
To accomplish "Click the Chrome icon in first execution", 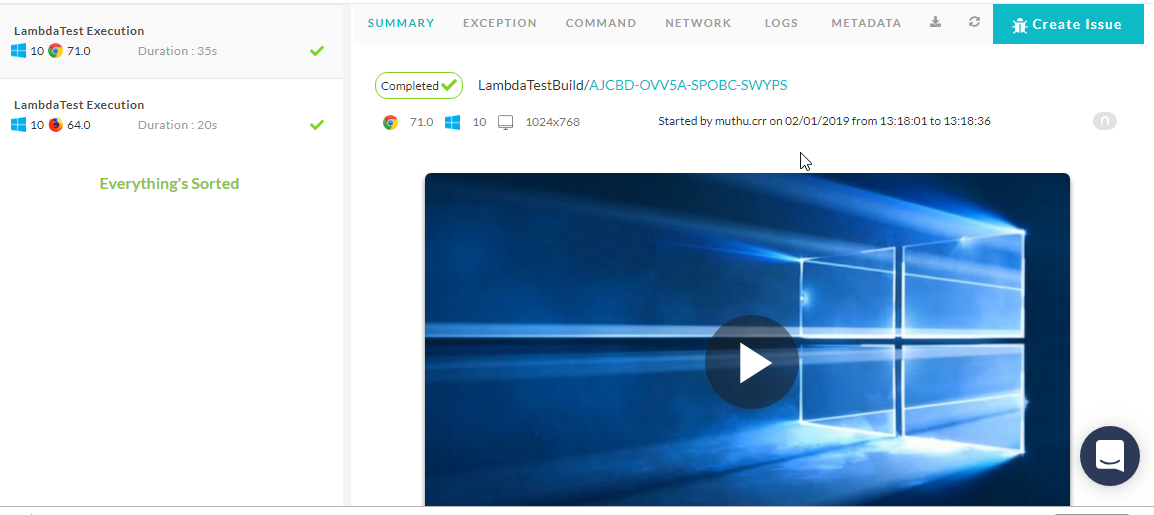I will pos(55,51).
